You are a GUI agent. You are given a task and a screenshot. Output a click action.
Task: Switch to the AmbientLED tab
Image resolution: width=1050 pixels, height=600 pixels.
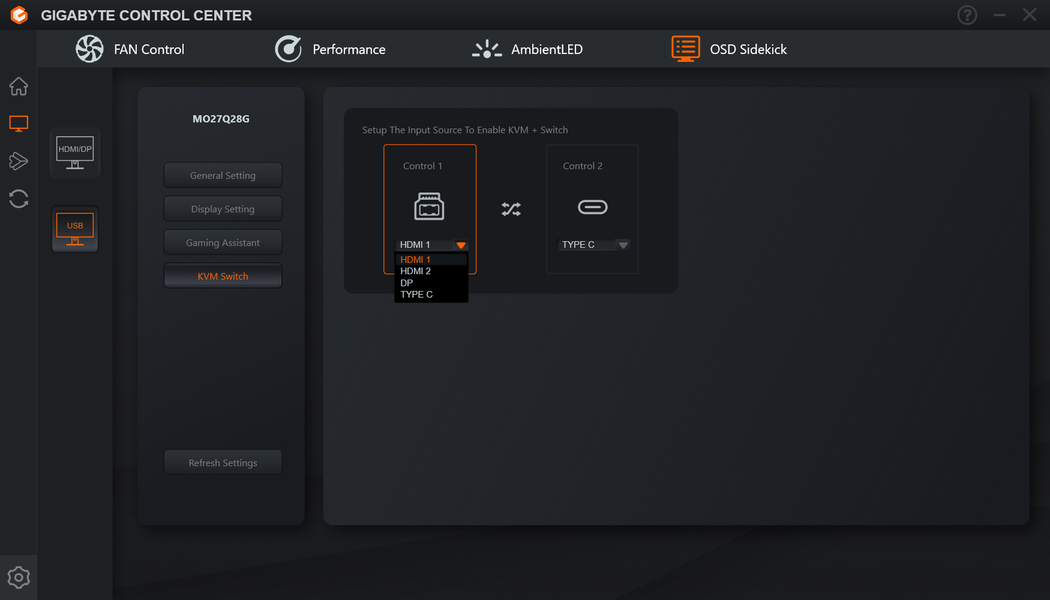(x=527, y=49)
